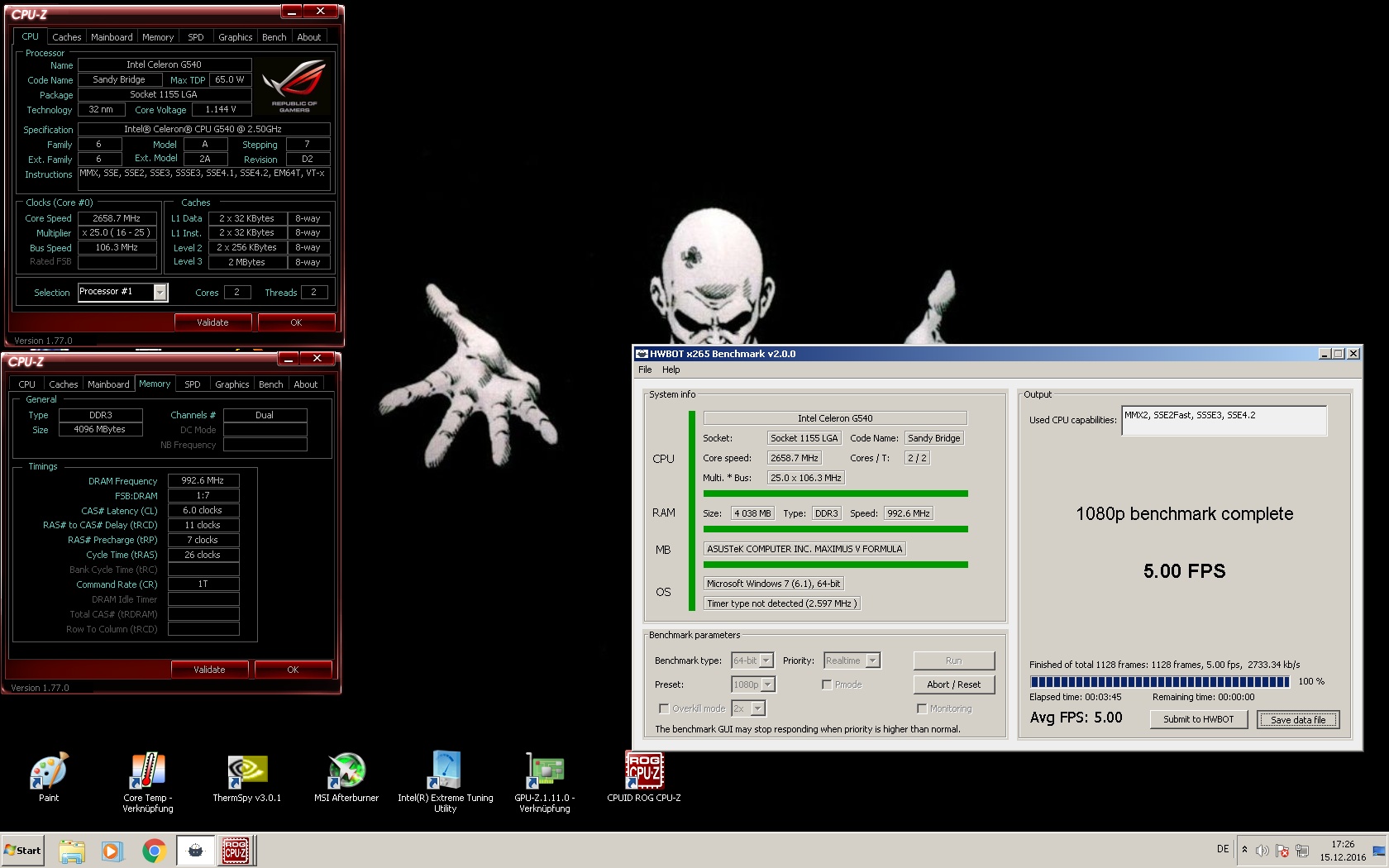Open Windows Explorer from taskbar
This screenshot has height=868, width=1389.
(72, 851)
